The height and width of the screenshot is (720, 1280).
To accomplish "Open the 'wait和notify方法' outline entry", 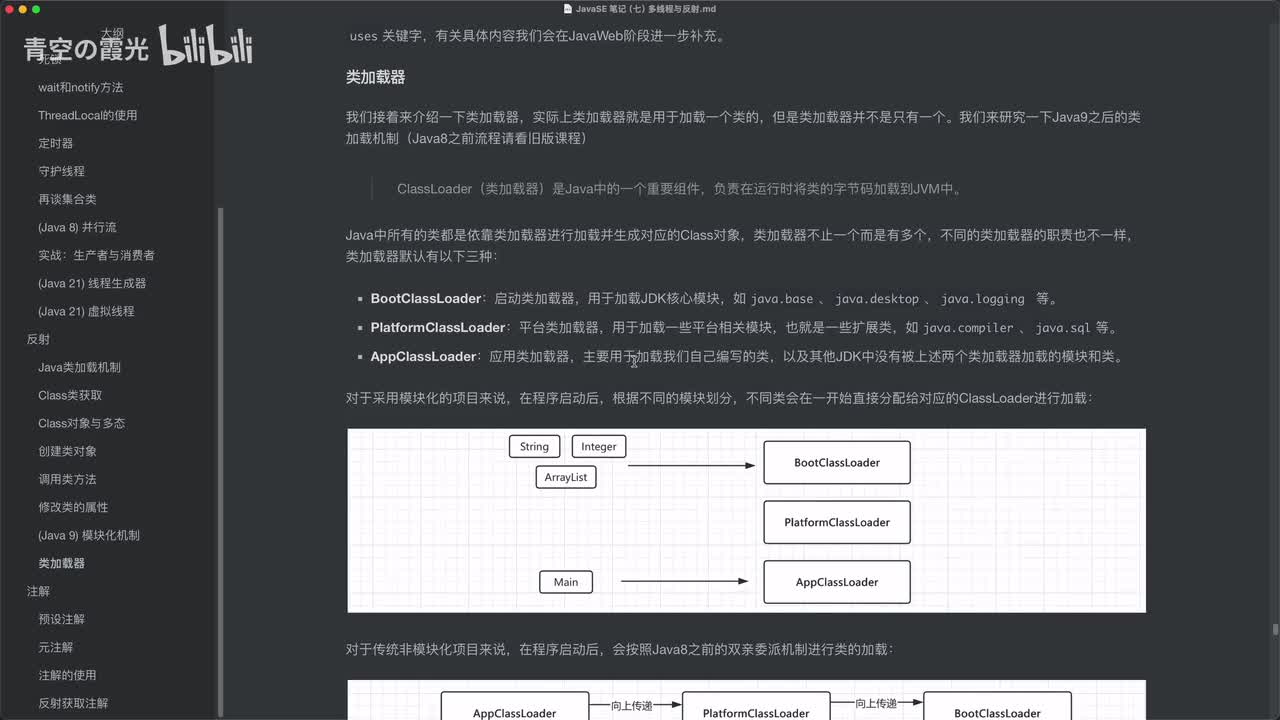I will (x=81, y=87).
